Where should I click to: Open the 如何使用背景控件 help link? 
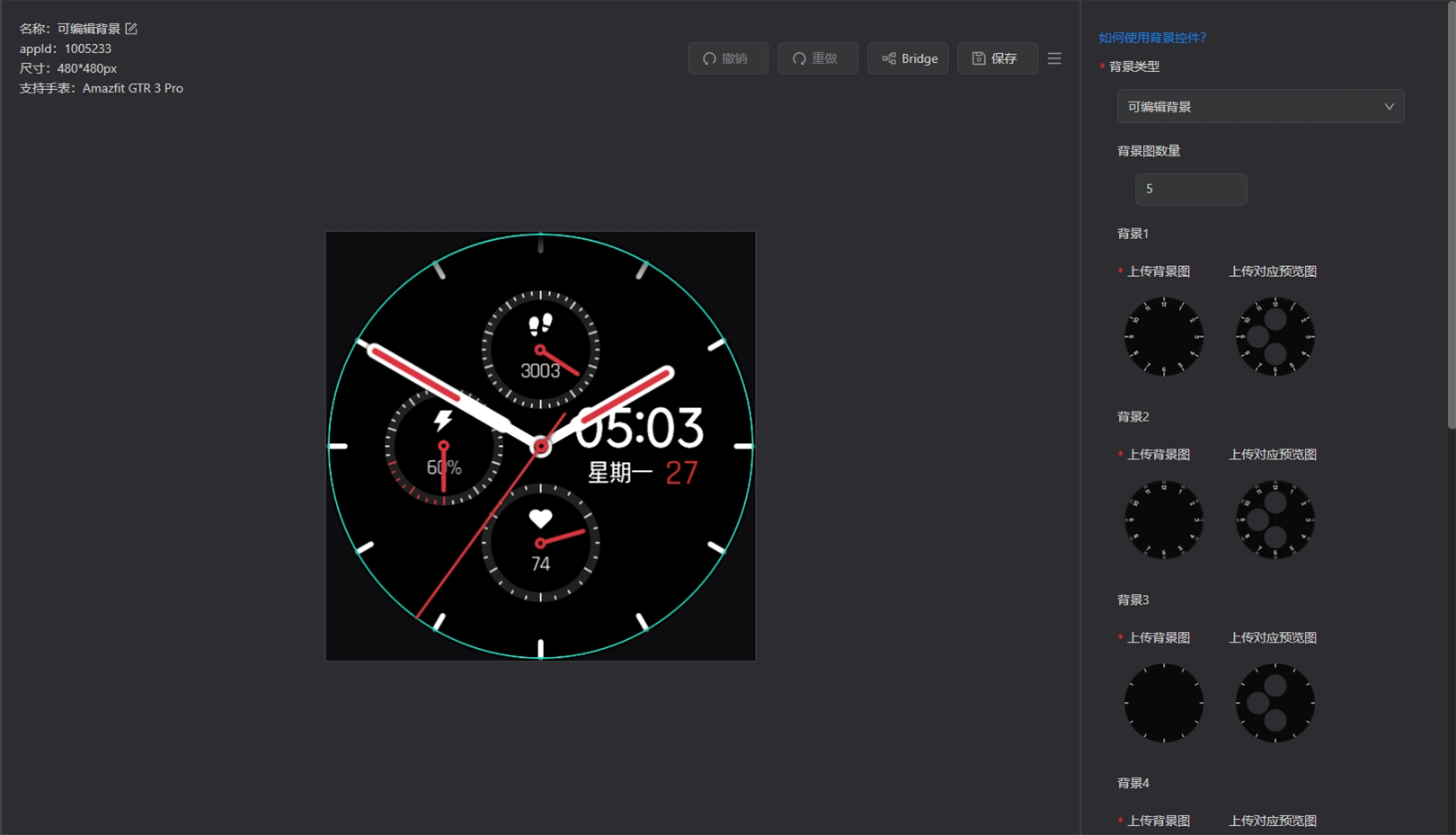pyautogui.click(x=1152, y=38)
